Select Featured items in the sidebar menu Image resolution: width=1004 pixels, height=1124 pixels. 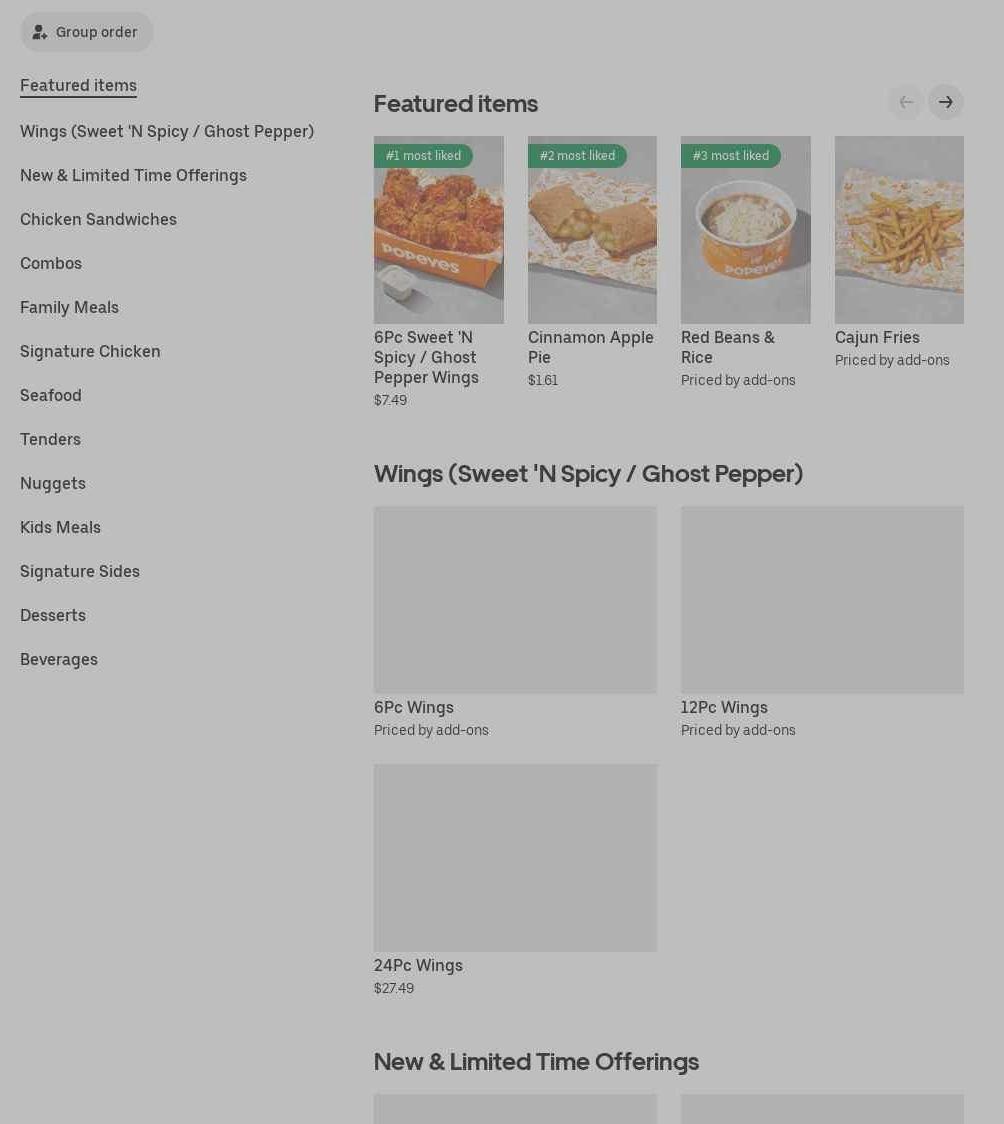pos(78,85)
